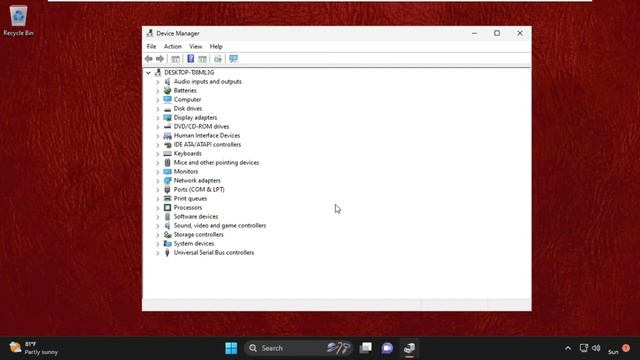Select the DESKTOP computer name label
Image resolution: width=640 pixels, height=360 pixels.
[x=189, y=73]
